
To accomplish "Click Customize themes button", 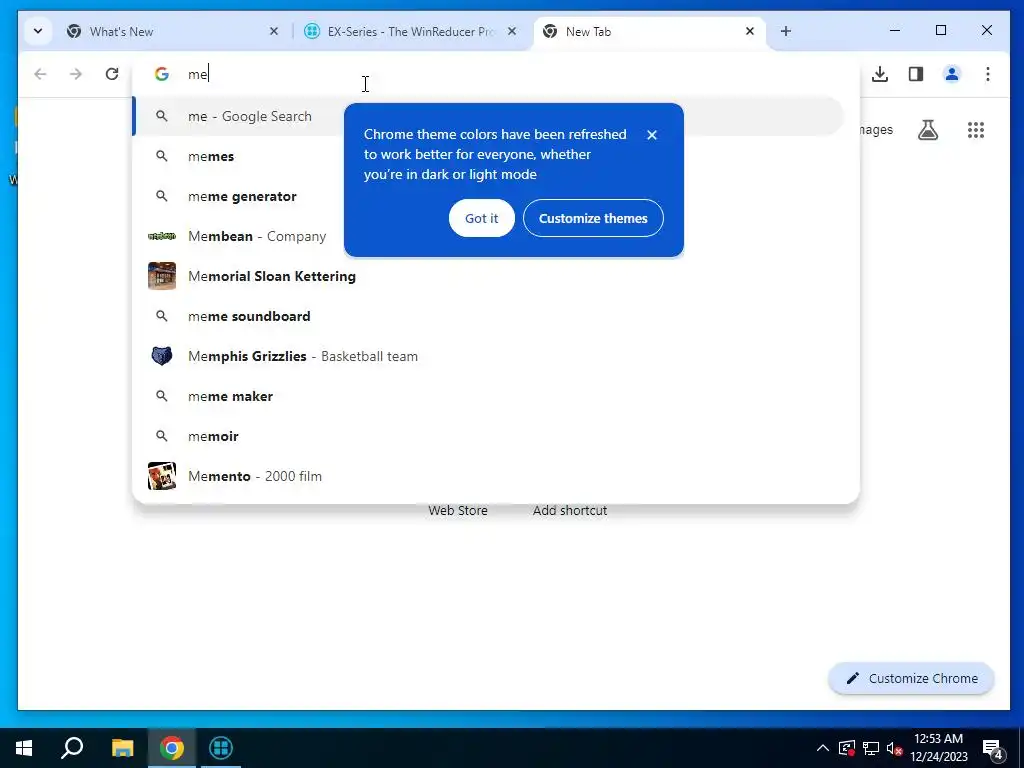I will pyautogui.click(x=593, y=218).
